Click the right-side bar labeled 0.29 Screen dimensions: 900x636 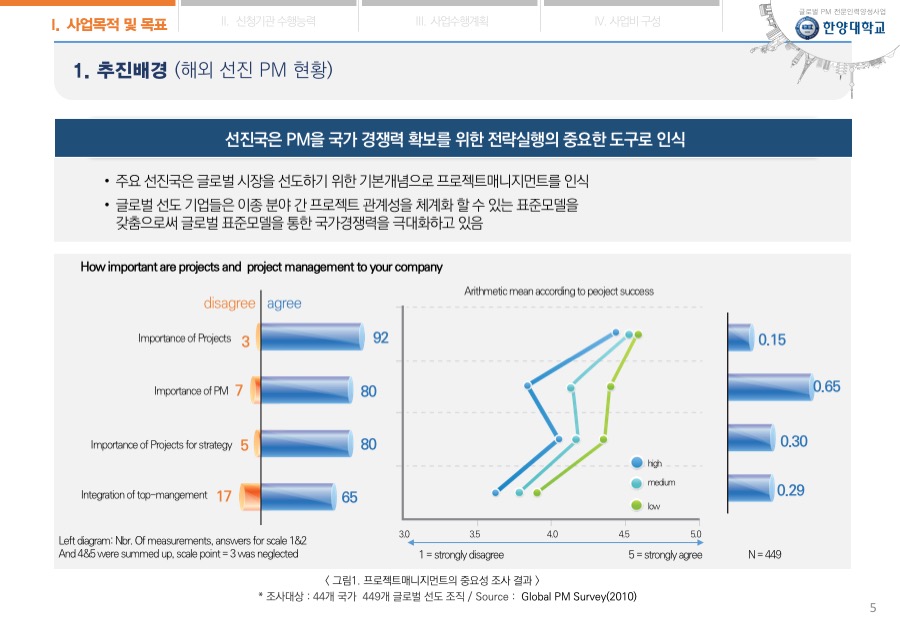pyautogui.click(x=751, y=488)
